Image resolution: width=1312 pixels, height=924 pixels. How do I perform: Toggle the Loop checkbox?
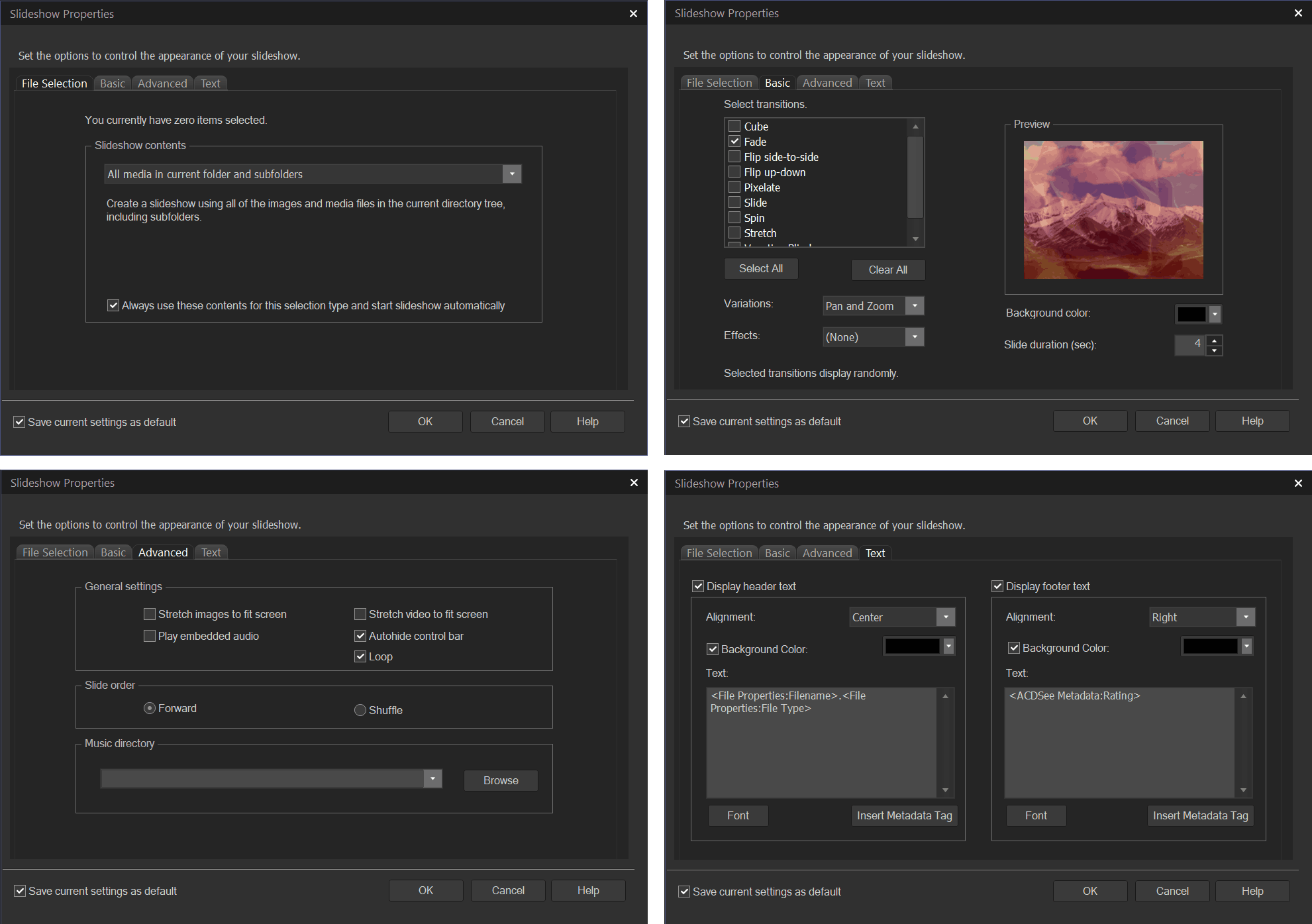pyautogui.click(x=360, y=656)
